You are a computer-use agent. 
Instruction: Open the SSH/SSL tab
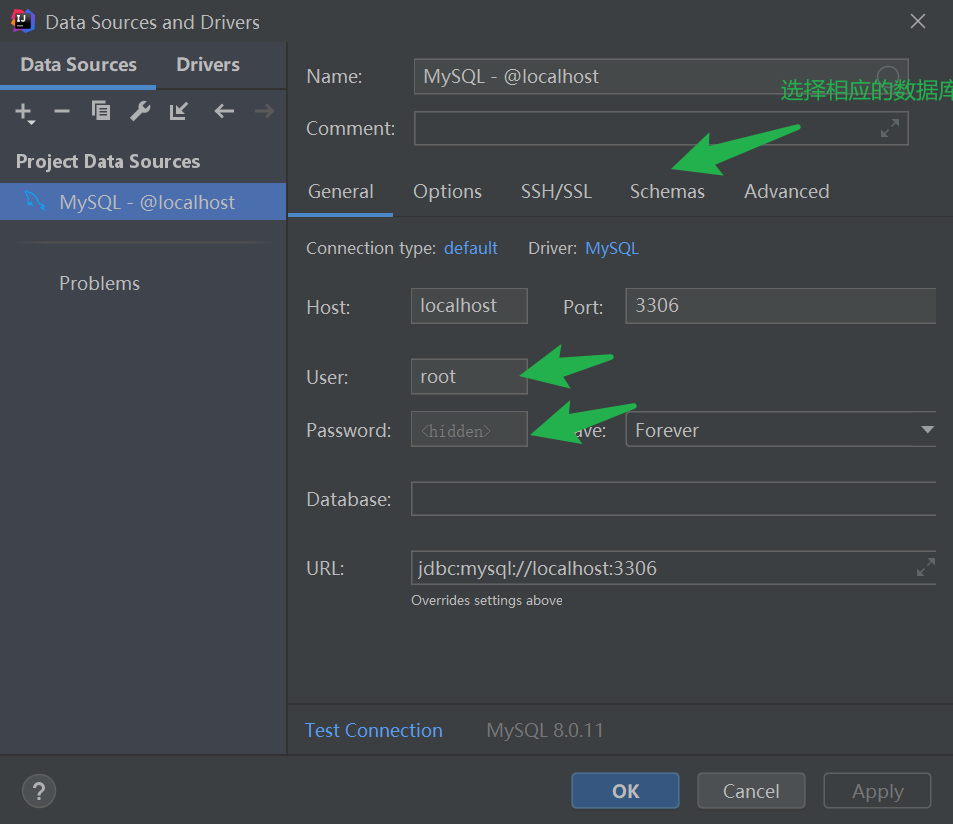(556, 191)
